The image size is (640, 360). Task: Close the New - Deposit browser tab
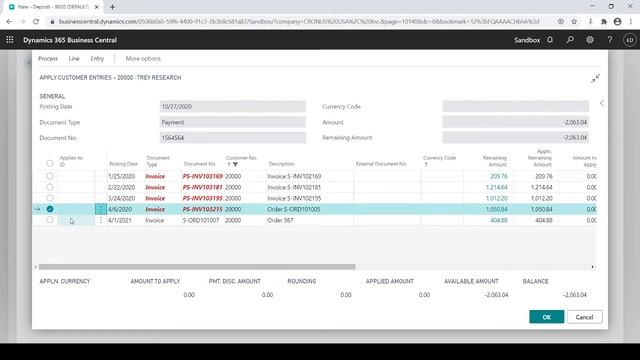[x=97, y=7]
